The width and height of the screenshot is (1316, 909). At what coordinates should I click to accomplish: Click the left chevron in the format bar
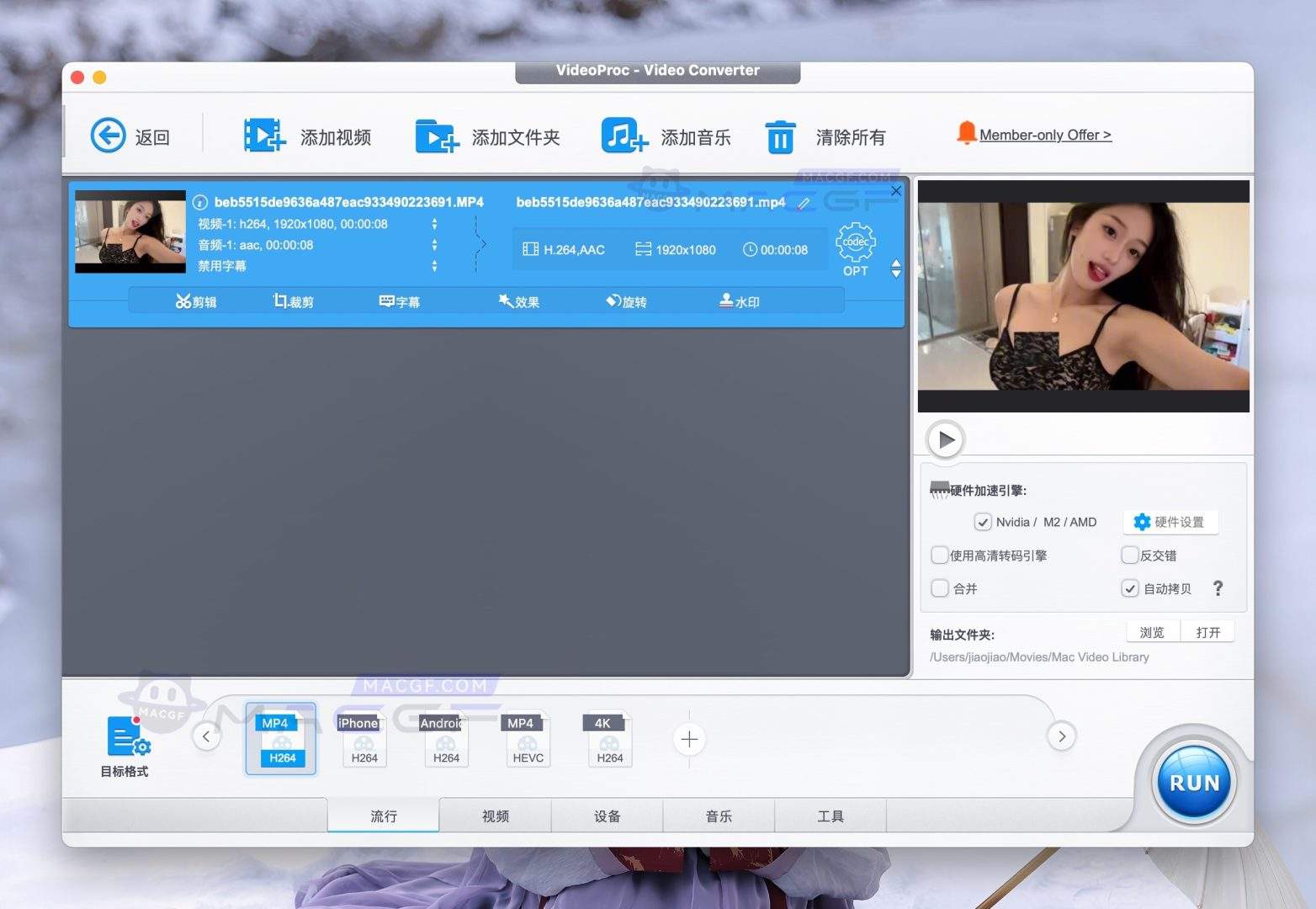pyautogui.click(x=206, y=736)
